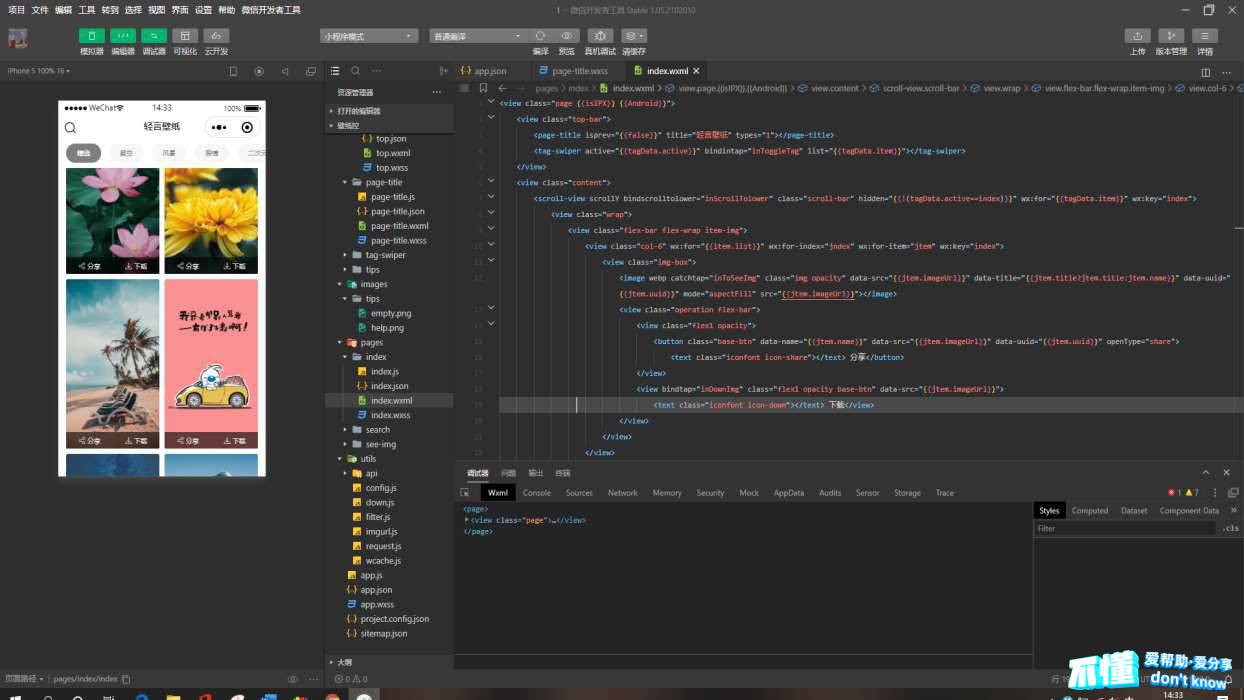Open 云开发 cloud development icon
The width and height of the screenshot is (1244, 700).
click(x=216, y=36)
